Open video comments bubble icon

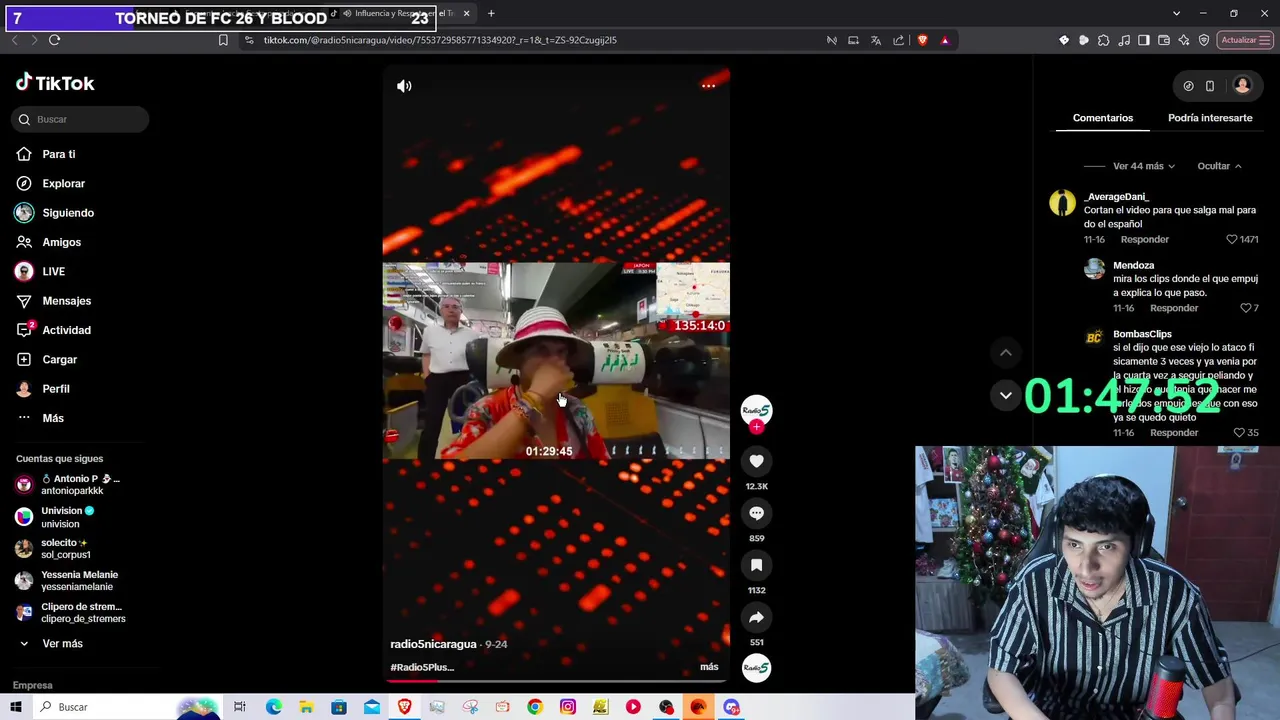coord(756,513)
